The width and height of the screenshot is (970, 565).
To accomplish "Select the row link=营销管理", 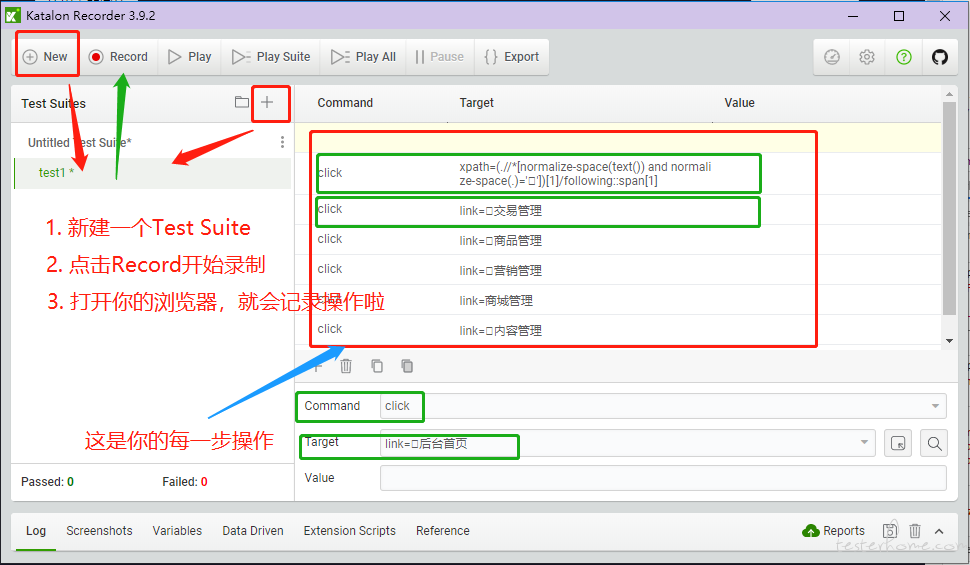I will (619, 270).
